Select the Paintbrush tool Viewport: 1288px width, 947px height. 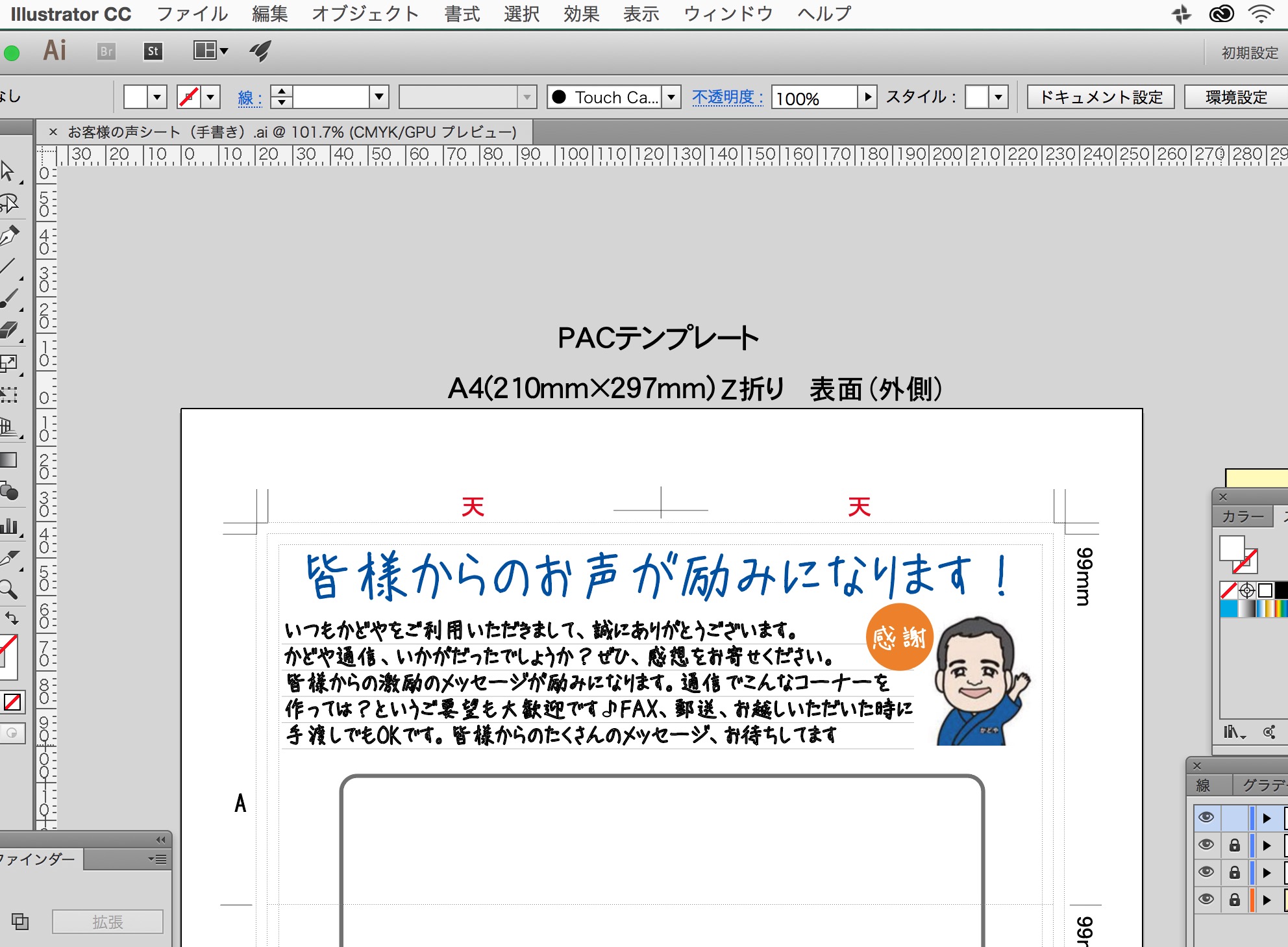pos(8,298)
